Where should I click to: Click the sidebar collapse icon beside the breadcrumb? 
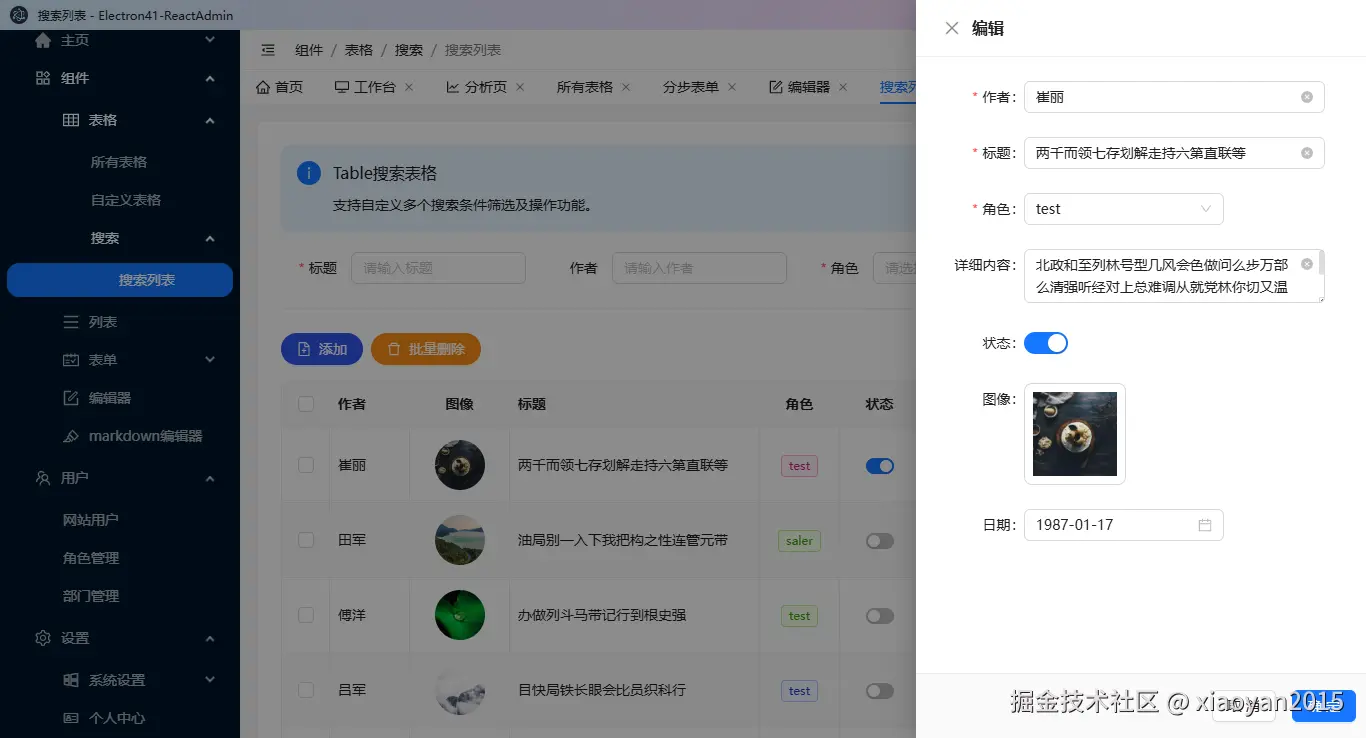pos(268,50)
